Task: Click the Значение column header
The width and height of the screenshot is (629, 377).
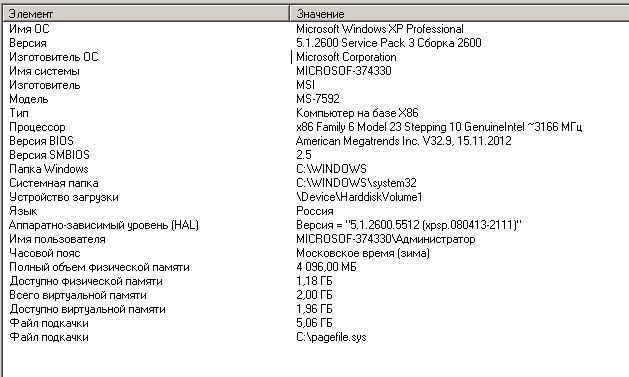Action: coord(459,14)
